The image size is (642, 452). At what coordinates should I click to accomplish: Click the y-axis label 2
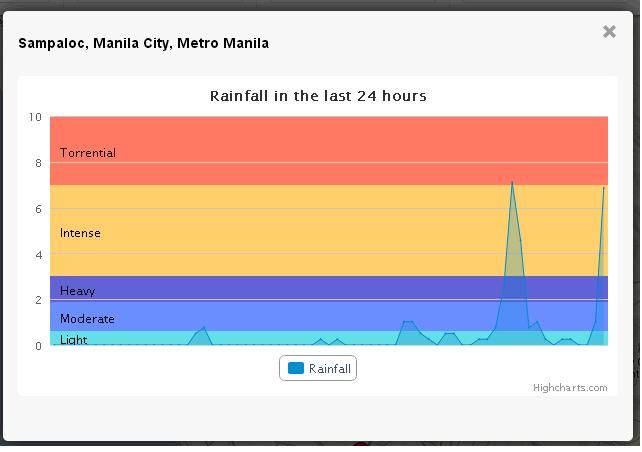coord(38,300)
